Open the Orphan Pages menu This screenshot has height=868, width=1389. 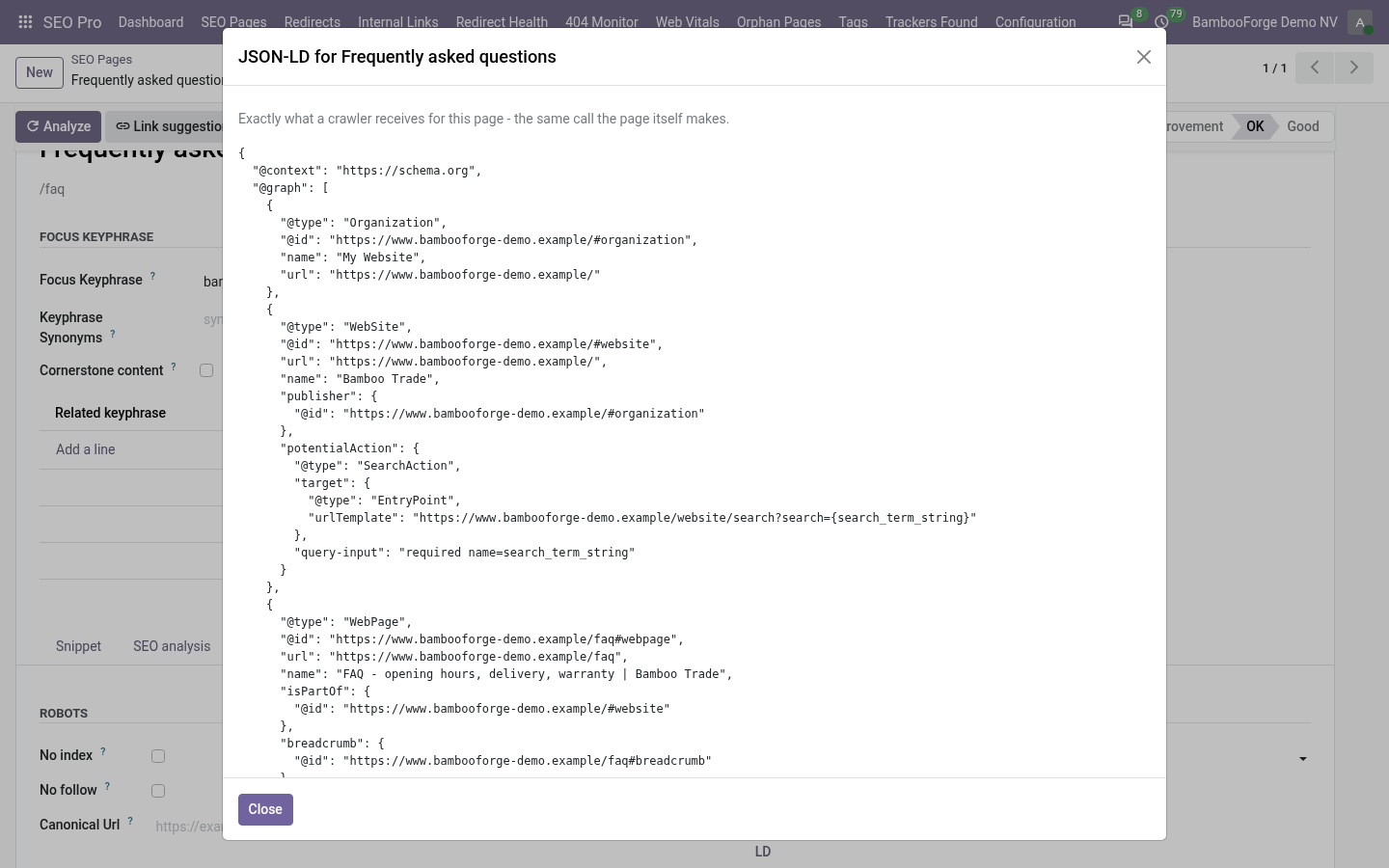[779, 22]
